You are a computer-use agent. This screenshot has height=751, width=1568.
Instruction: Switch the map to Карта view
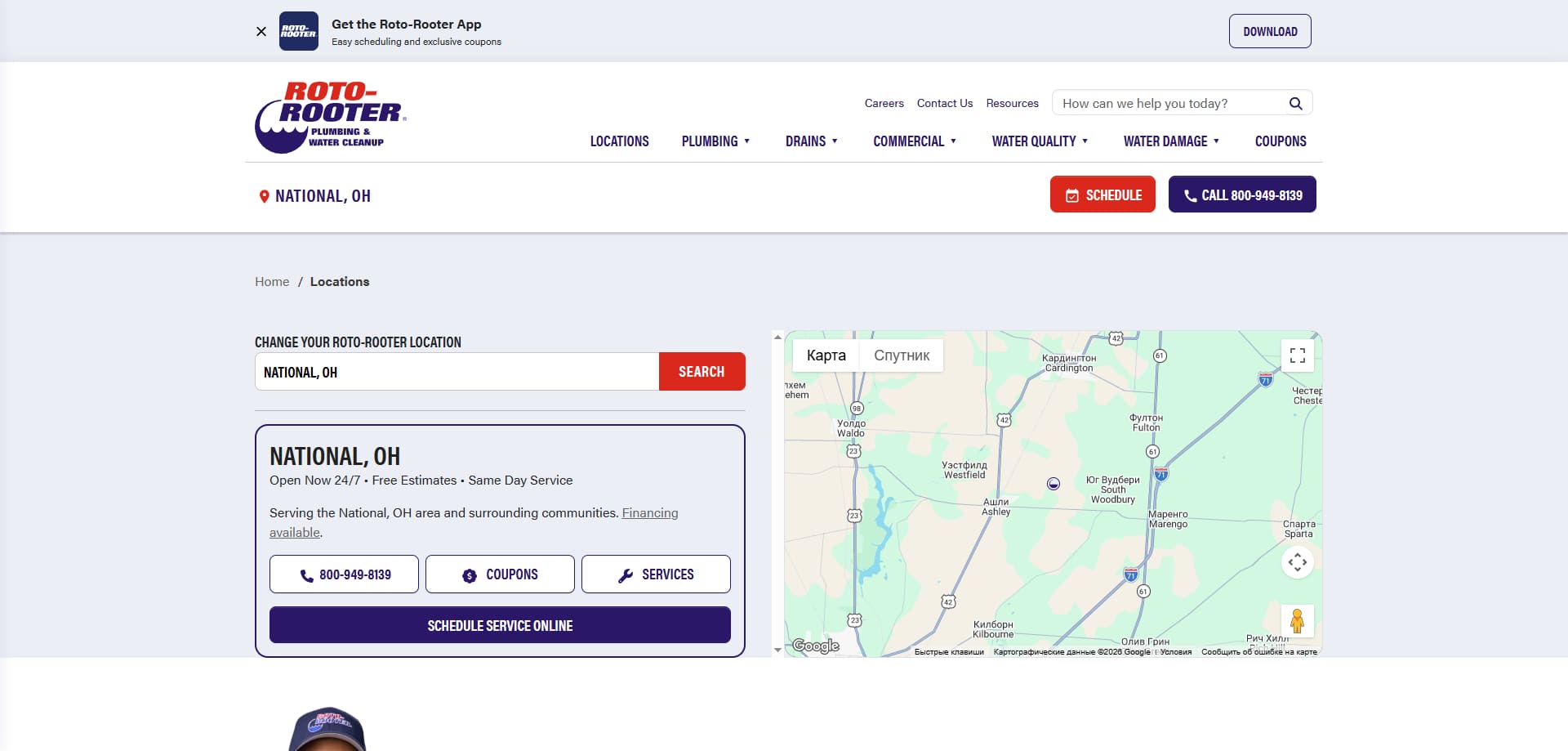tap(826, 355)
